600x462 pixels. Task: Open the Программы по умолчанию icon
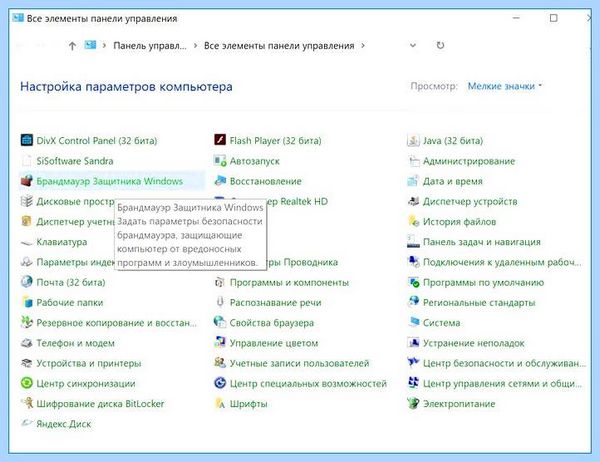[x=413, y=282]
